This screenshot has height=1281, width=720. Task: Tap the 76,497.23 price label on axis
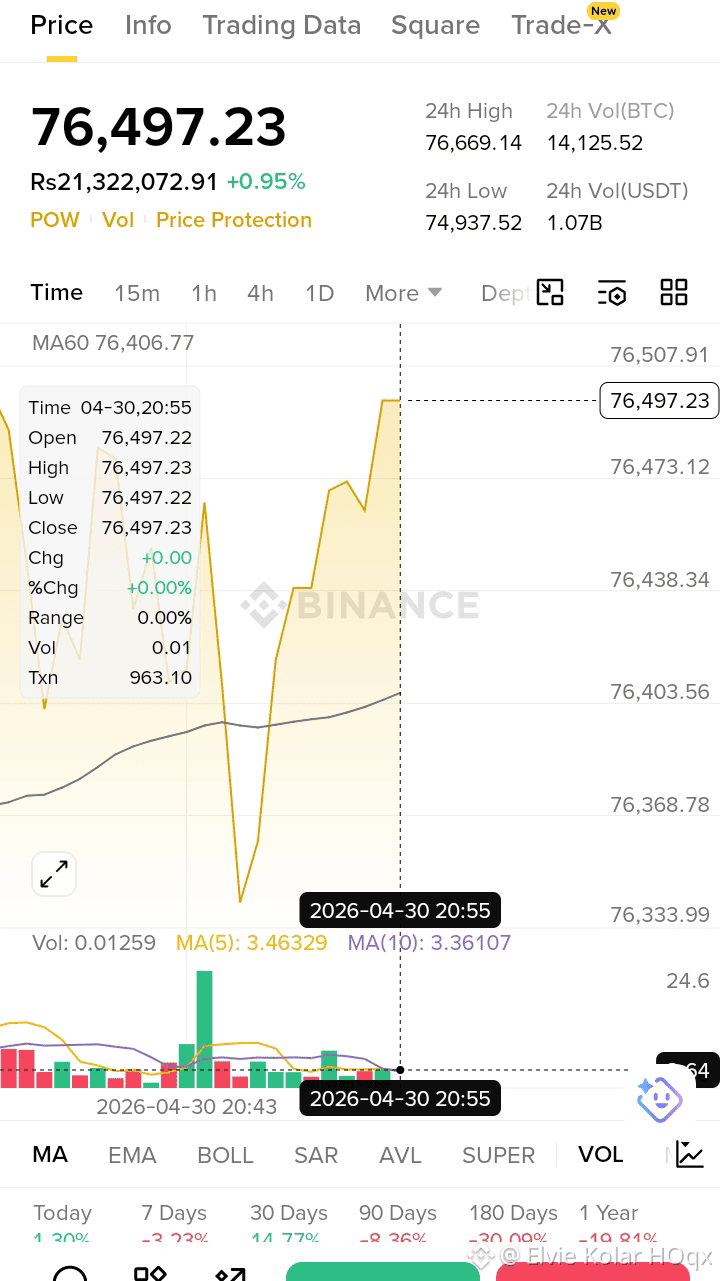click(x=659, y=400)
